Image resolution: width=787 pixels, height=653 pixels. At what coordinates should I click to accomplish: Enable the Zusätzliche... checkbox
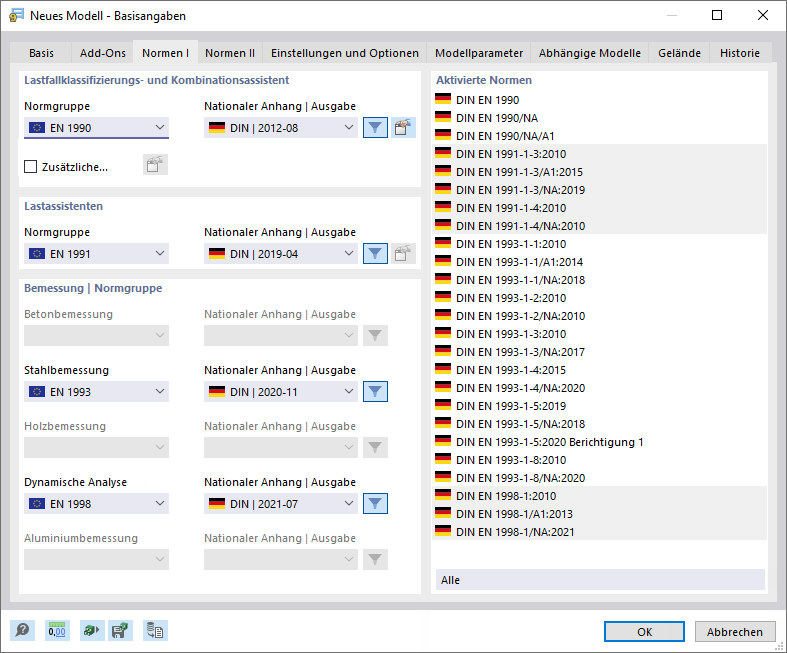point(31,167)
